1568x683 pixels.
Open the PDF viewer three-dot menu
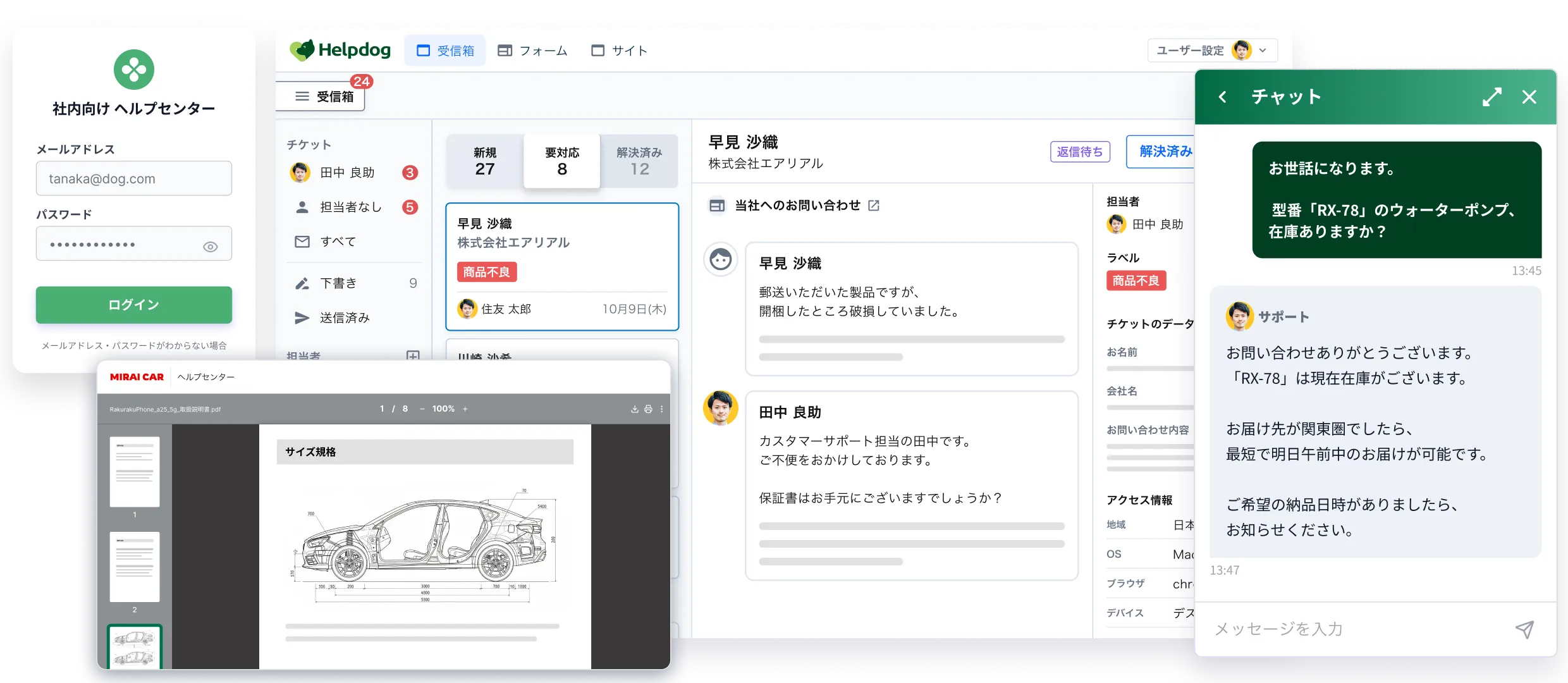point(662,409)
